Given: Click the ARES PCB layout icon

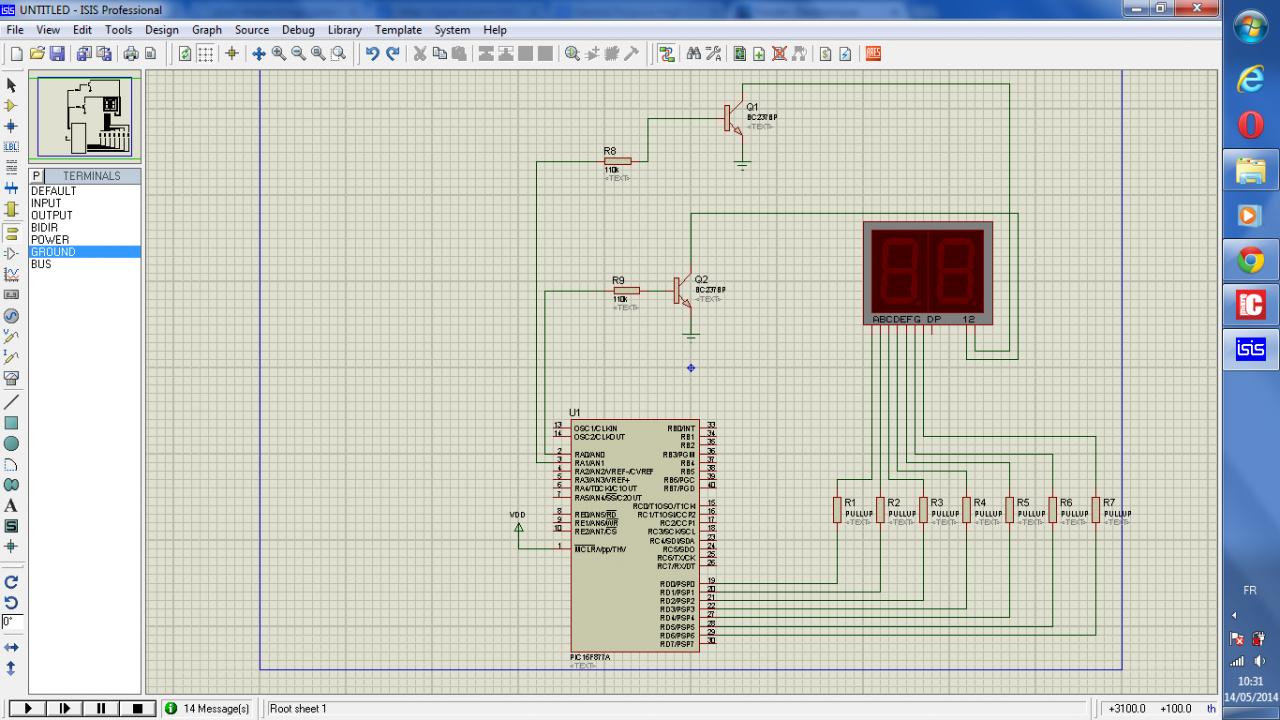Looking at the screenshot, I should tap(873, 54).
